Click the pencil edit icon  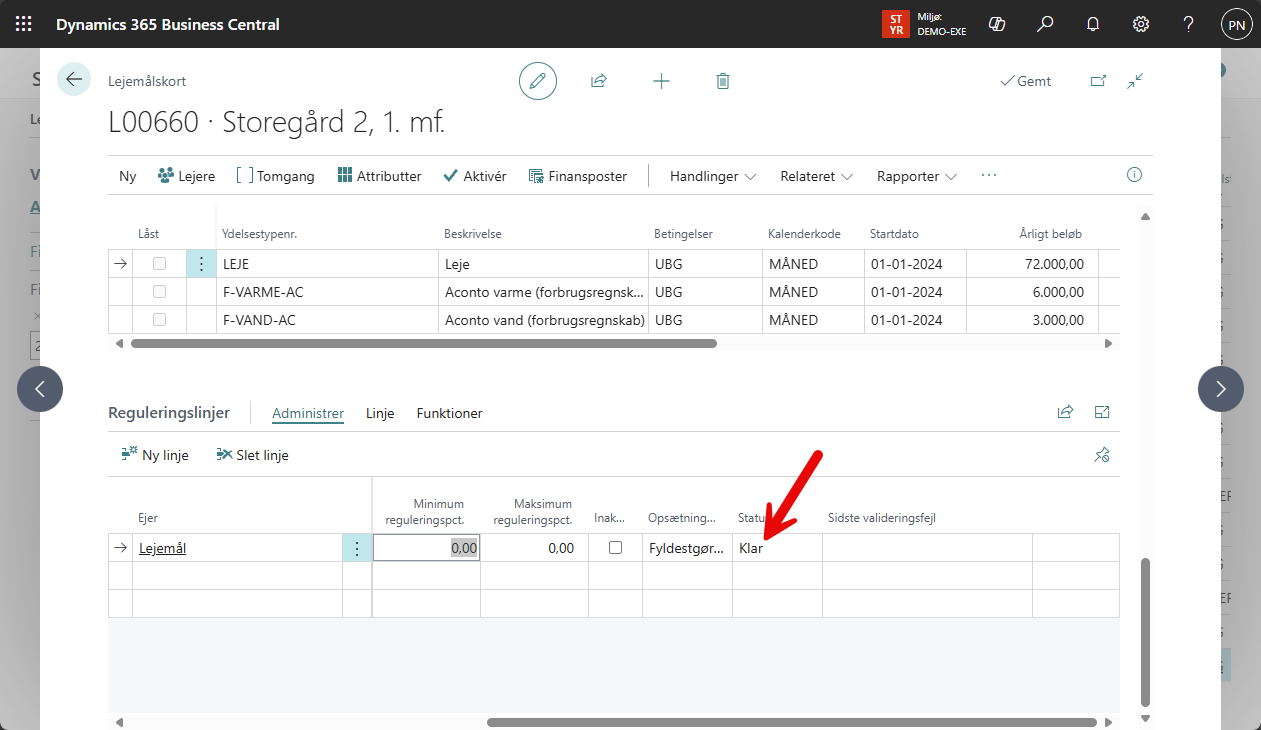(x=538, y=81)
